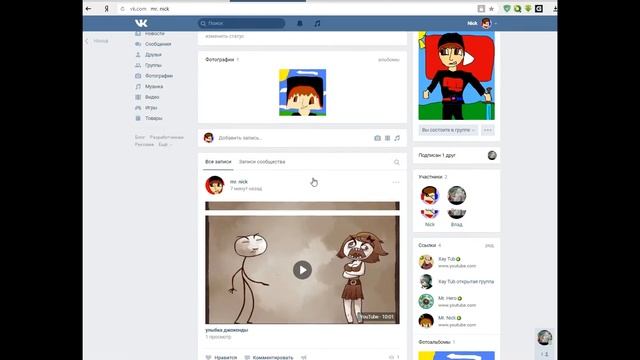Attach audio with the note icon in post box
This screenshot has width=640, height=360.
coord(397,138)
